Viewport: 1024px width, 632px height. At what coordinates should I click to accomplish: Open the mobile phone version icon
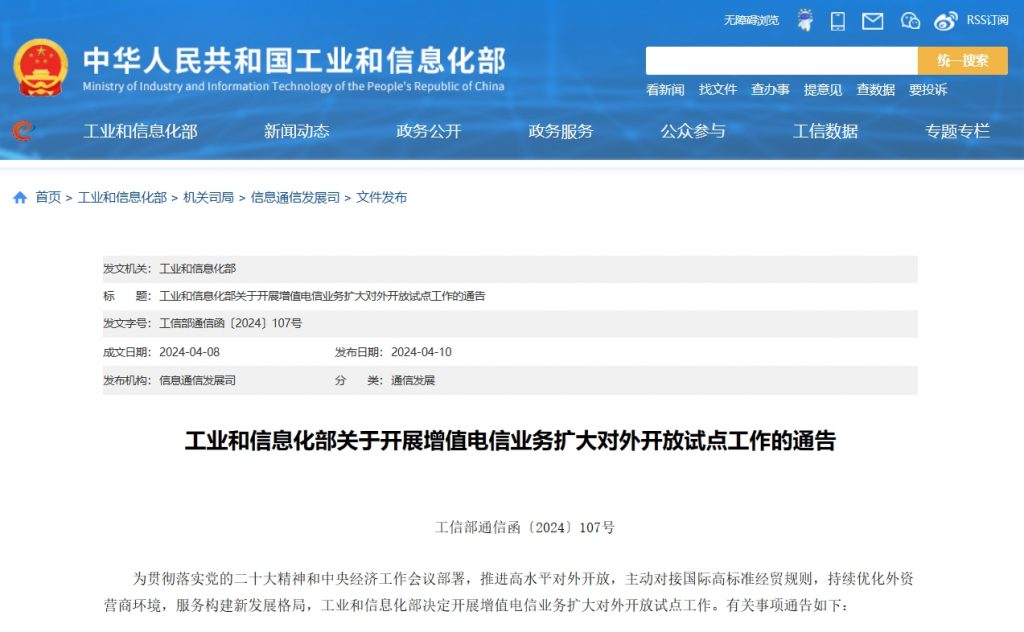tap(838, 20)
